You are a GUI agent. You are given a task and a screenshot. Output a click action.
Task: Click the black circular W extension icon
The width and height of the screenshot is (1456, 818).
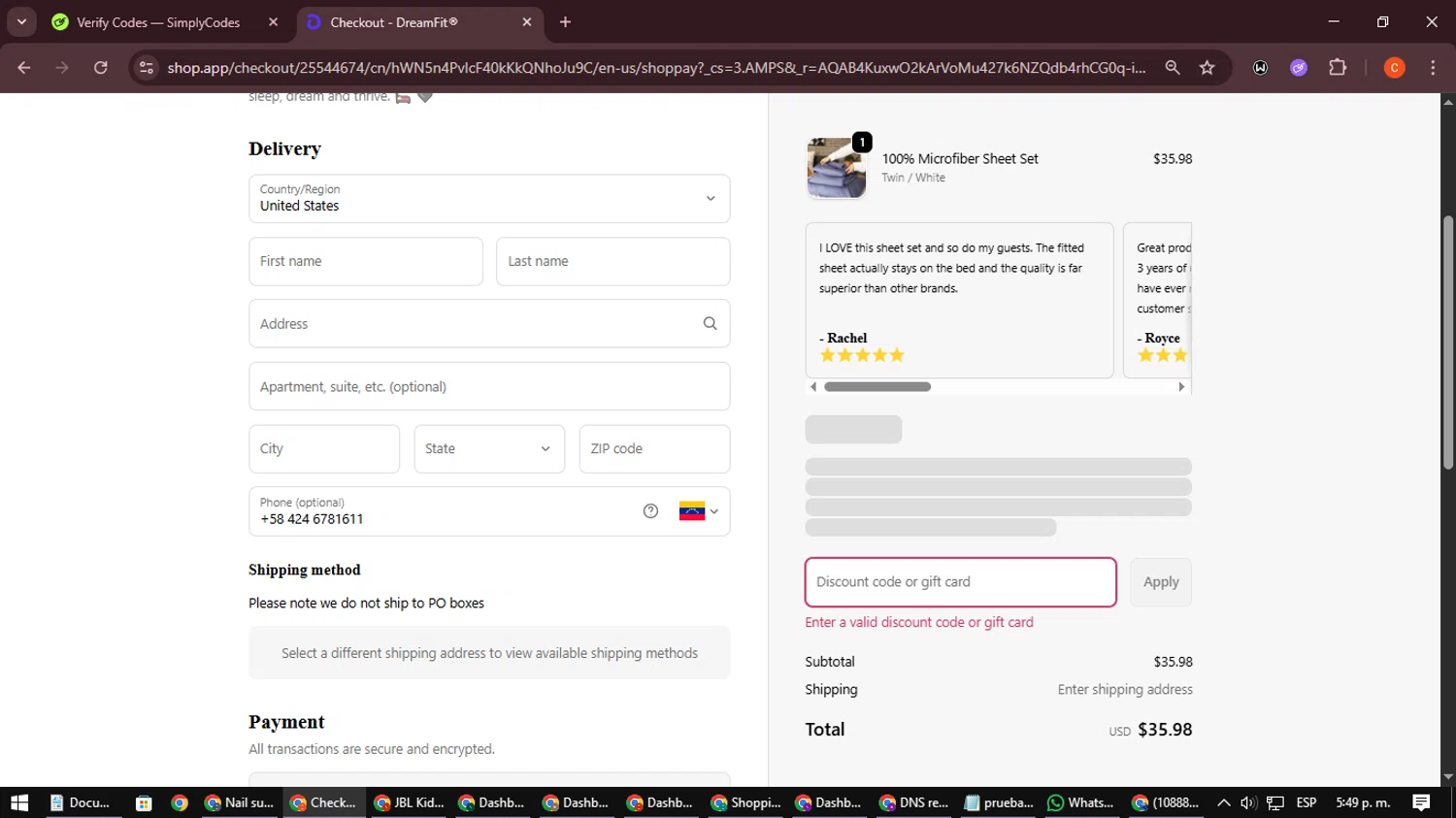pyautogui.click(x=1260, y=68)
